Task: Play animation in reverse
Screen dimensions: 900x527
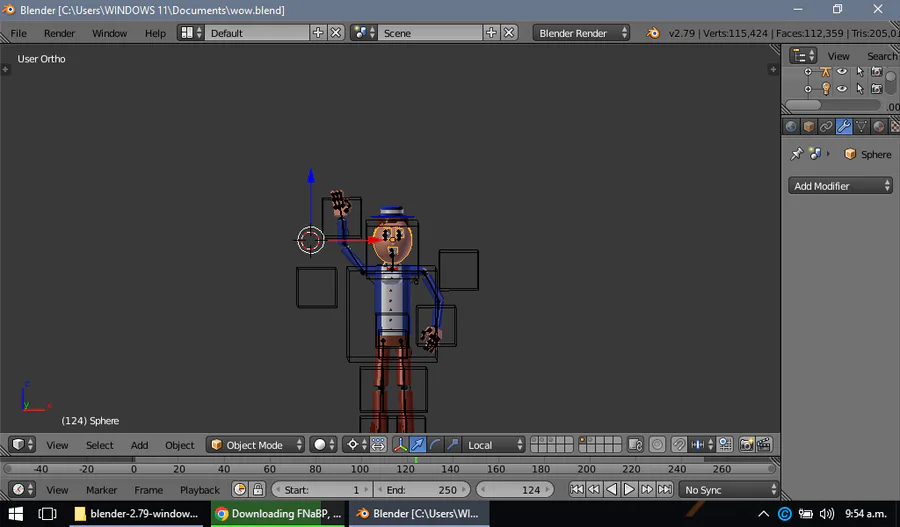Action: (612, 490)
